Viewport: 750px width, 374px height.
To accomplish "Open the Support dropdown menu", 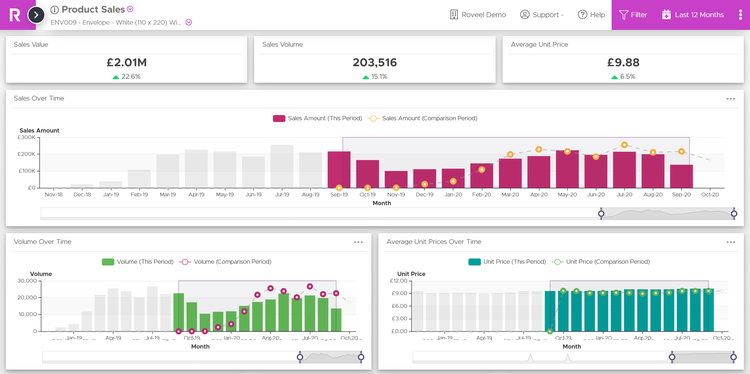I will (x=541, y=15).
